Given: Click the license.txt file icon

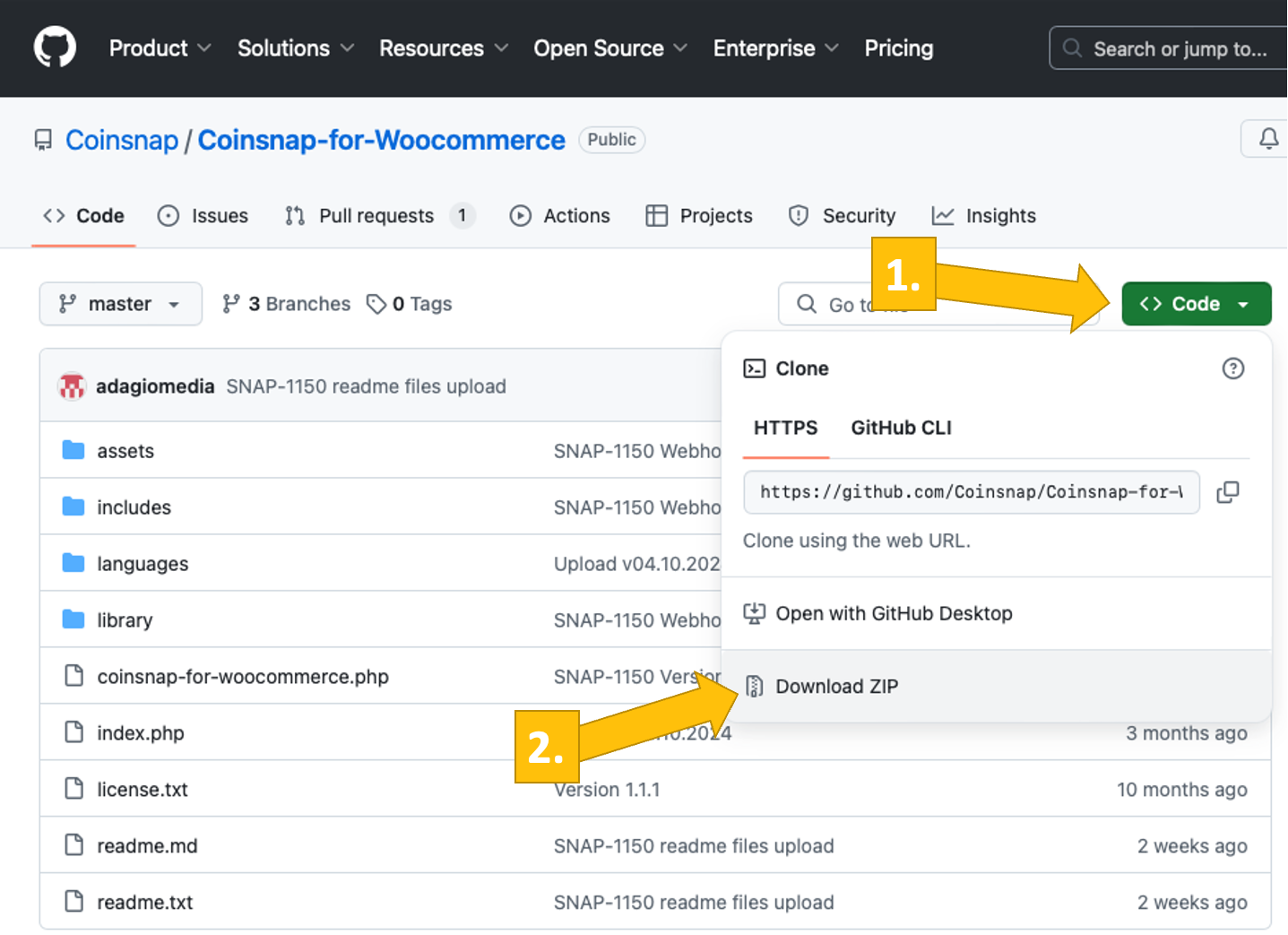Looking at the screenshot, I should click(x=74, y=789).
